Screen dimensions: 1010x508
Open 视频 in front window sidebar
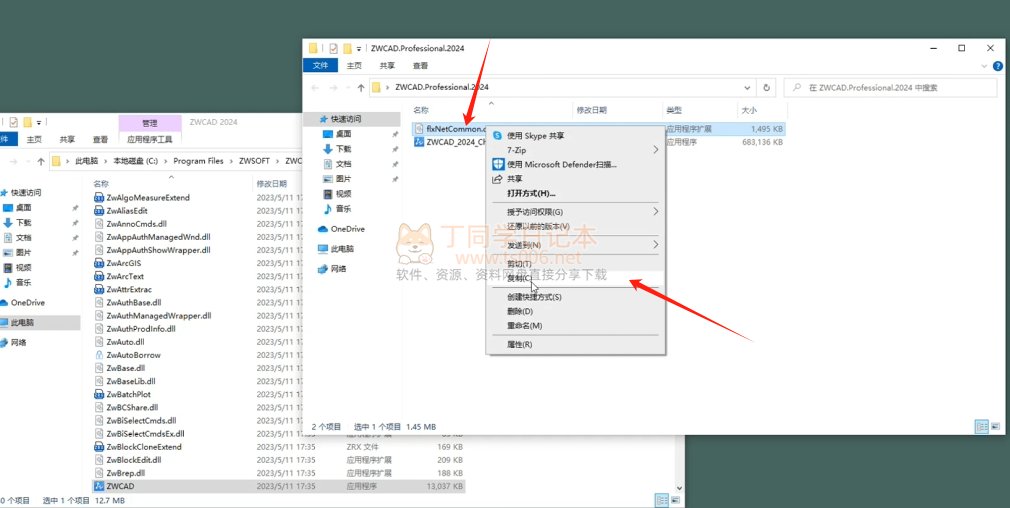click(343, 194)
